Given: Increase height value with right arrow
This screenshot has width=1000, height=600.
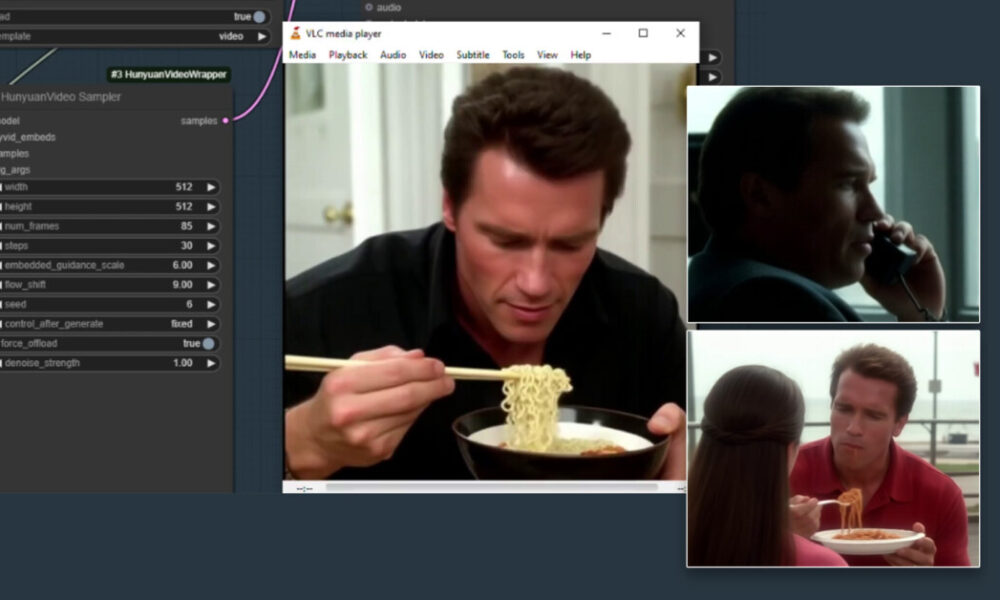Looking at the screenshot, I should [x=211, y=207].
